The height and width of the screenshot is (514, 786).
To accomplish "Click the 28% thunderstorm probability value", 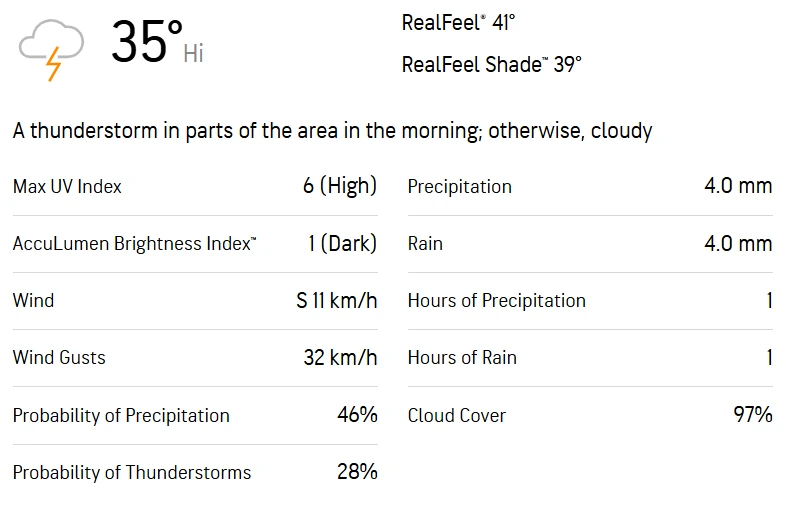I will click(357, 471).
